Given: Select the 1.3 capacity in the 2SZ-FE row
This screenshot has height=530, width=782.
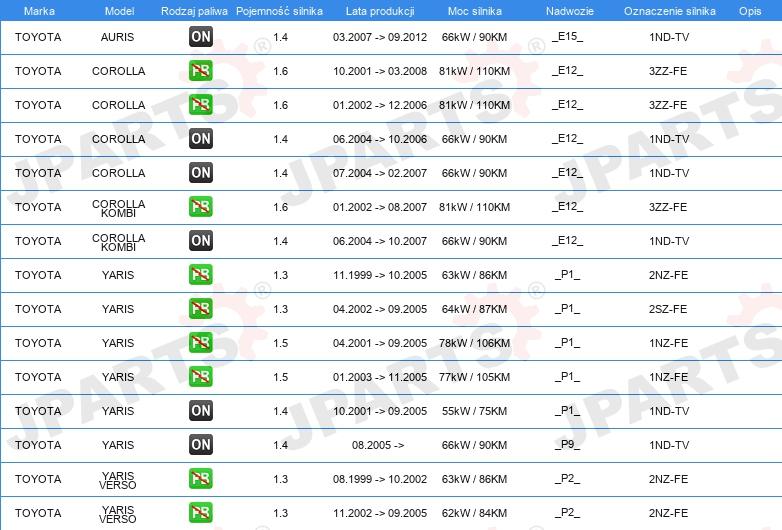Looking at the screenshot, I should (x=280, y=309).
